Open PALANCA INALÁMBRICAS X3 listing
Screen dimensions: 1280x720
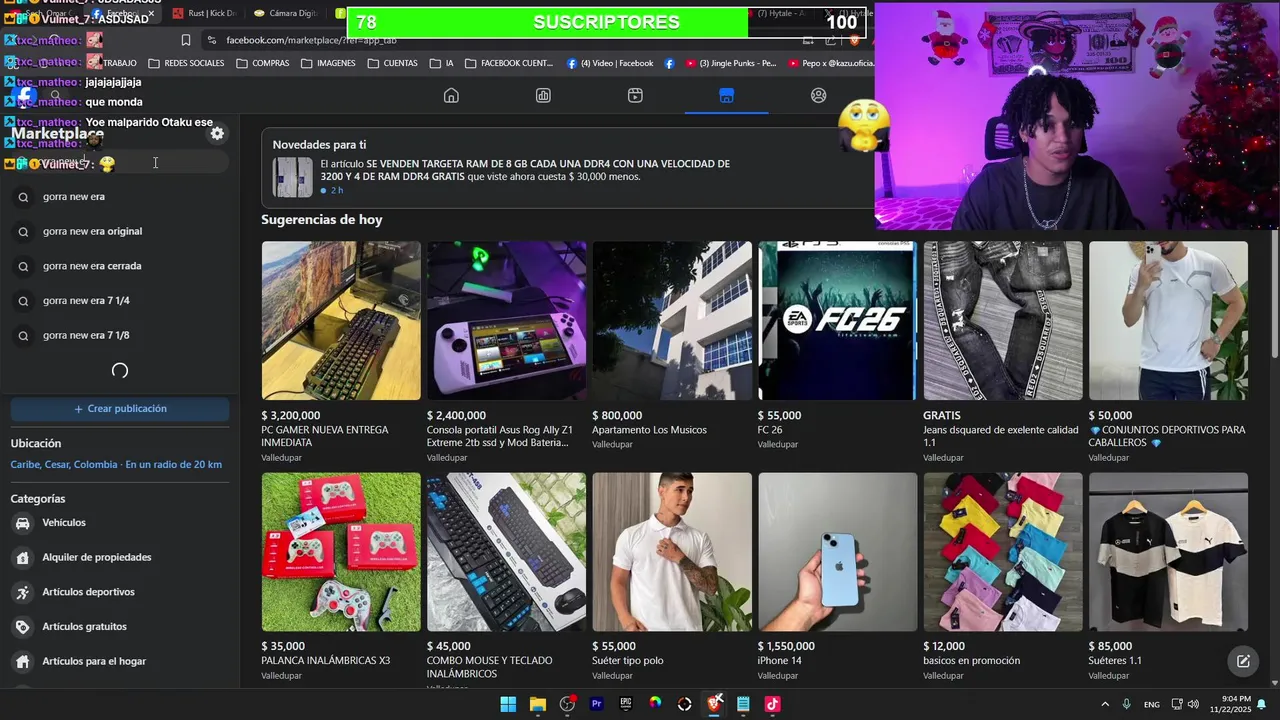(341, 552)
